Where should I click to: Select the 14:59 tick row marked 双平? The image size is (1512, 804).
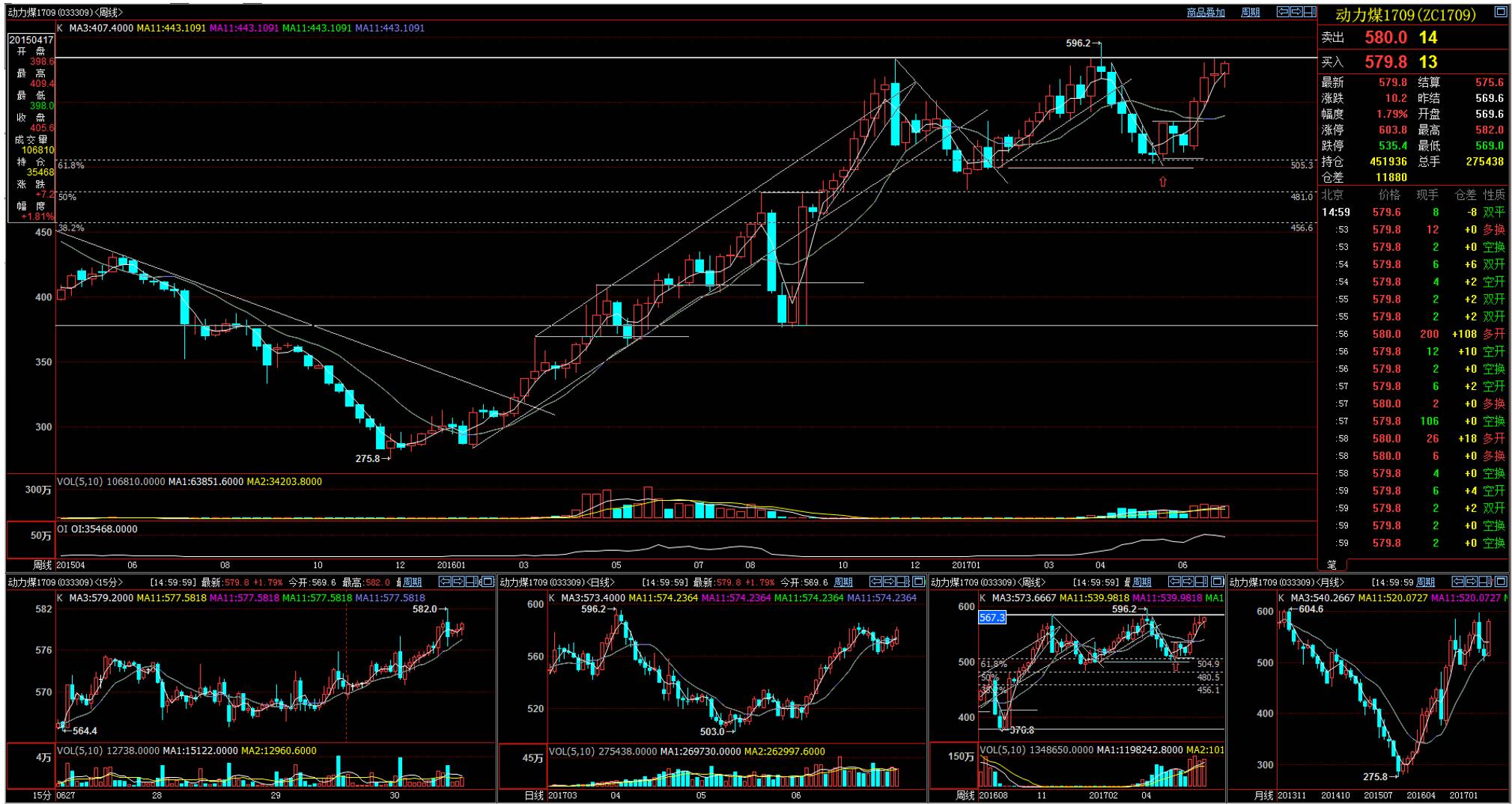[1413, 213]
